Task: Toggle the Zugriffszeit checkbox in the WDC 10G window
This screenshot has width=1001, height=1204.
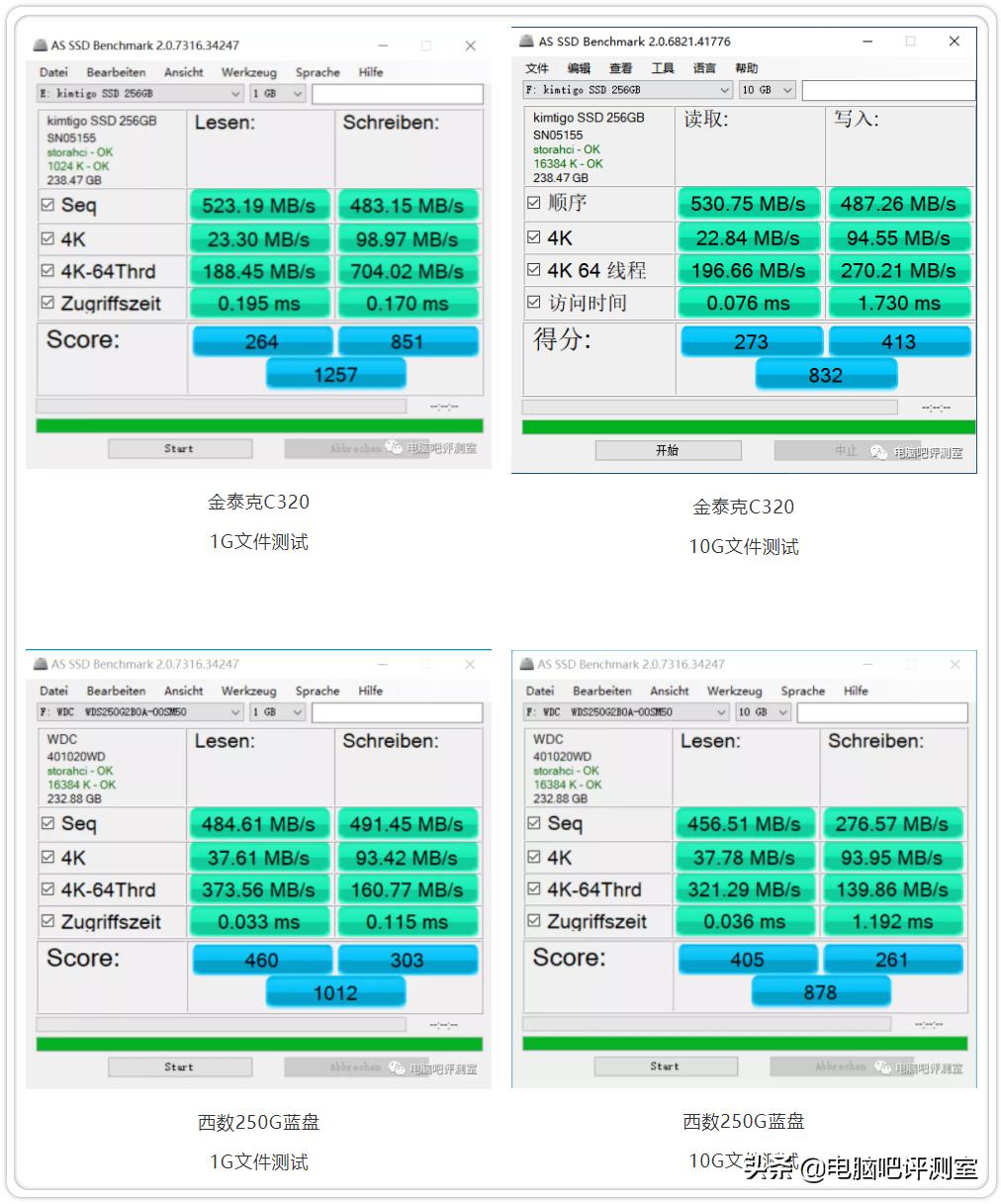Action: point(532,921)
